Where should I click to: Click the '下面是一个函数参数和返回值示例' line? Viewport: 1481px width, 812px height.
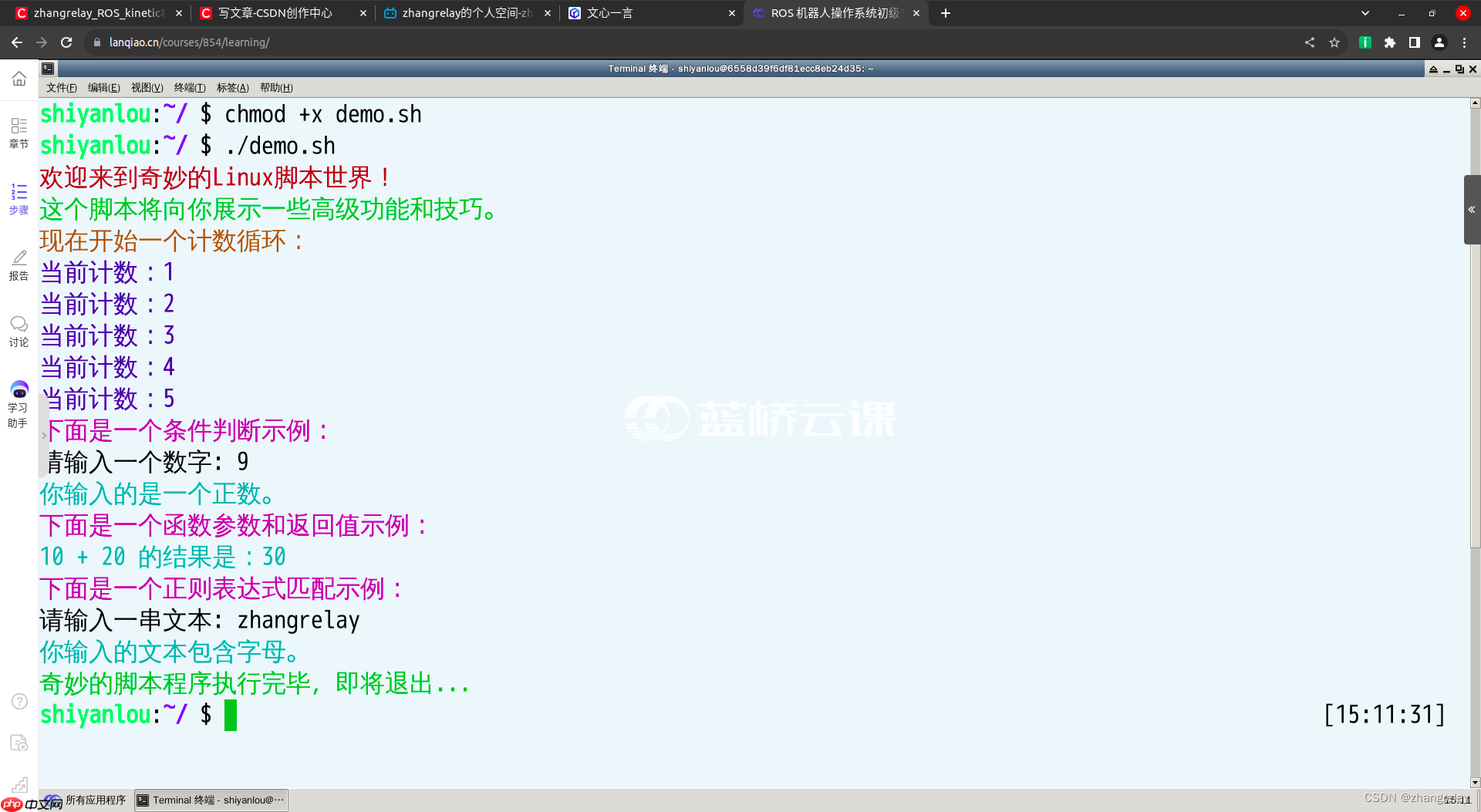(x=235, y=525)
